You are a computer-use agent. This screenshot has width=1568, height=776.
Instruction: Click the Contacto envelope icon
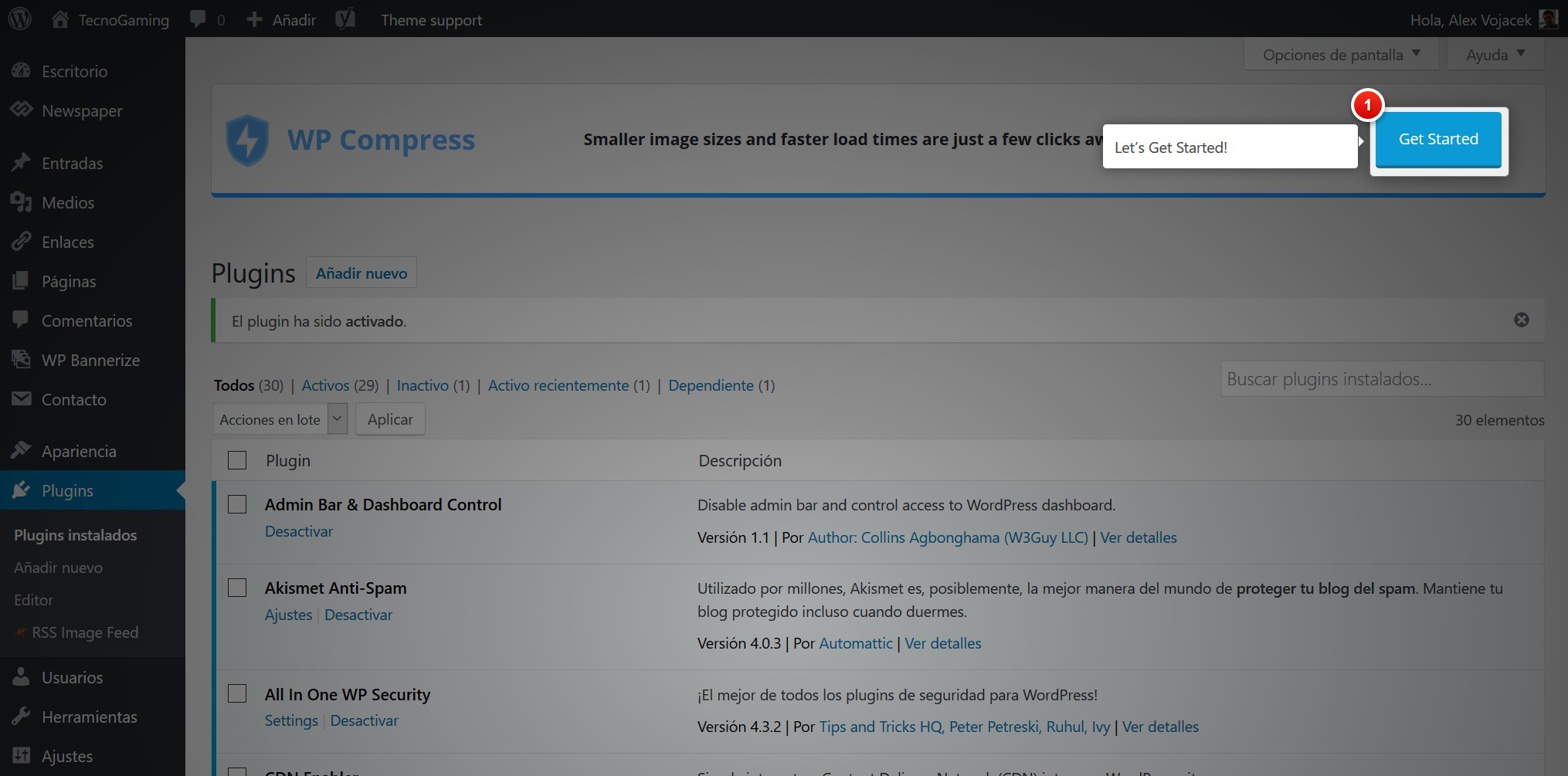(x=21, y=398)
